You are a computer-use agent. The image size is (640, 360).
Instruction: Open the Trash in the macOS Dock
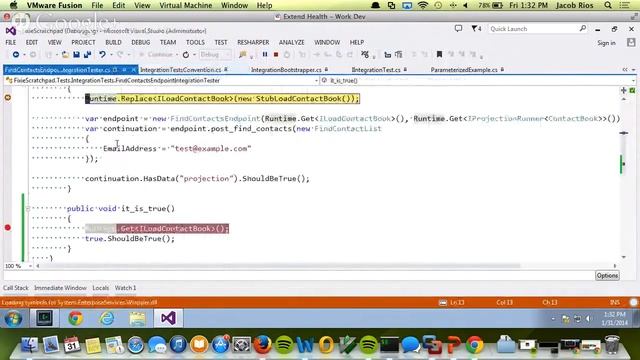611,345
